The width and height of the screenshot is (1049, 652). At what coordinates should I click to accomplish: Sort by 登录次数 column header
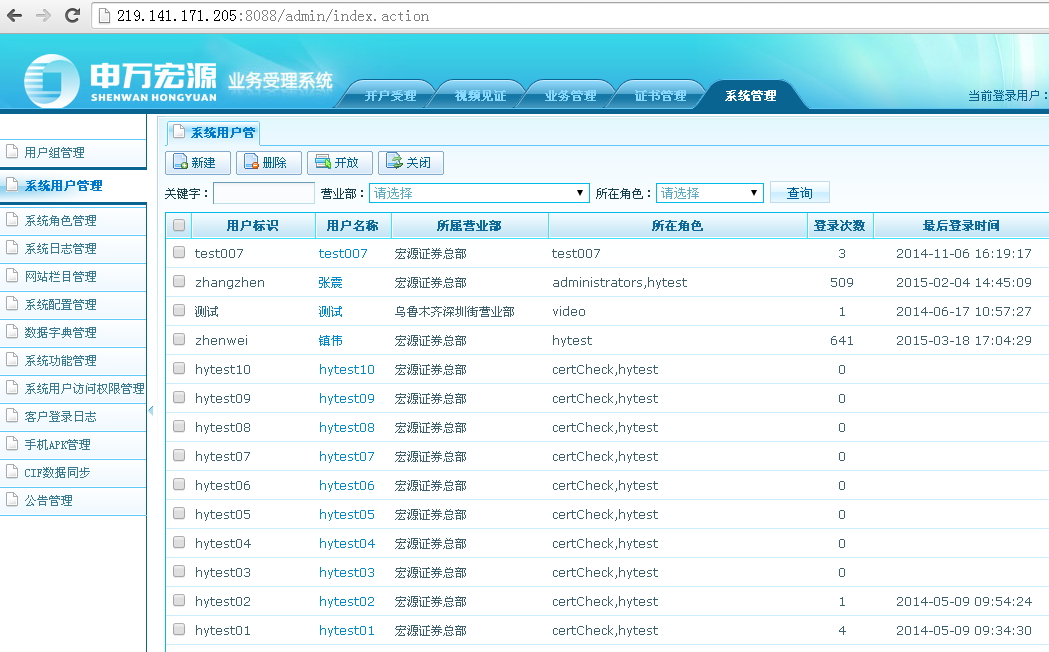[840, 226]
